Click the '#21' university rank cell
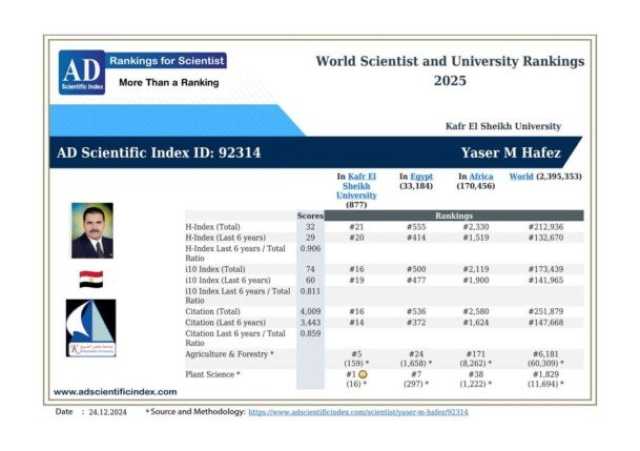The width and height of the screenshot is (640, 451). pyautogui.click(x=356, y=227)
